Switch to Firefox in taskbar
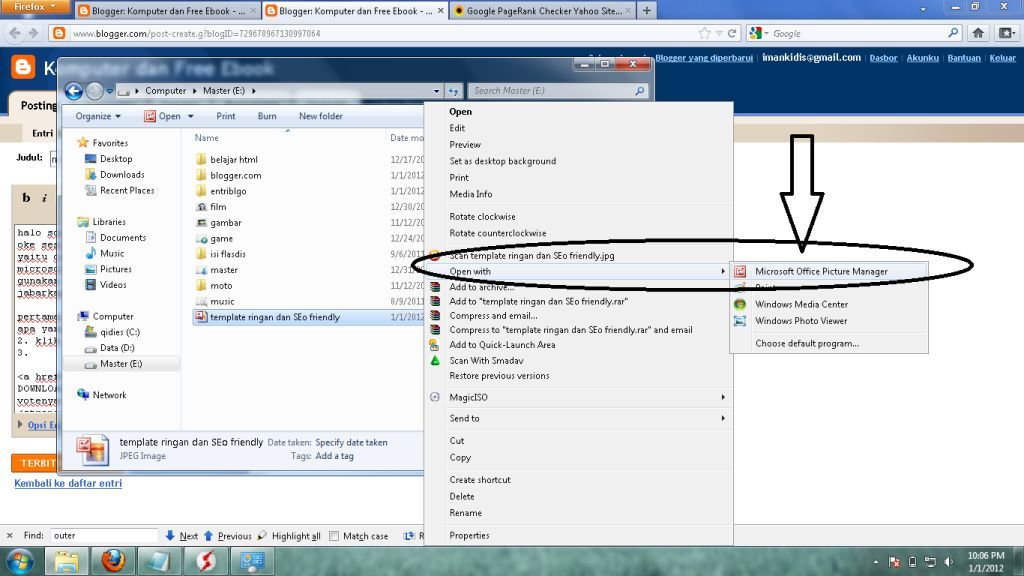This screenshot has height=576, width=1024. click(113, 561)
